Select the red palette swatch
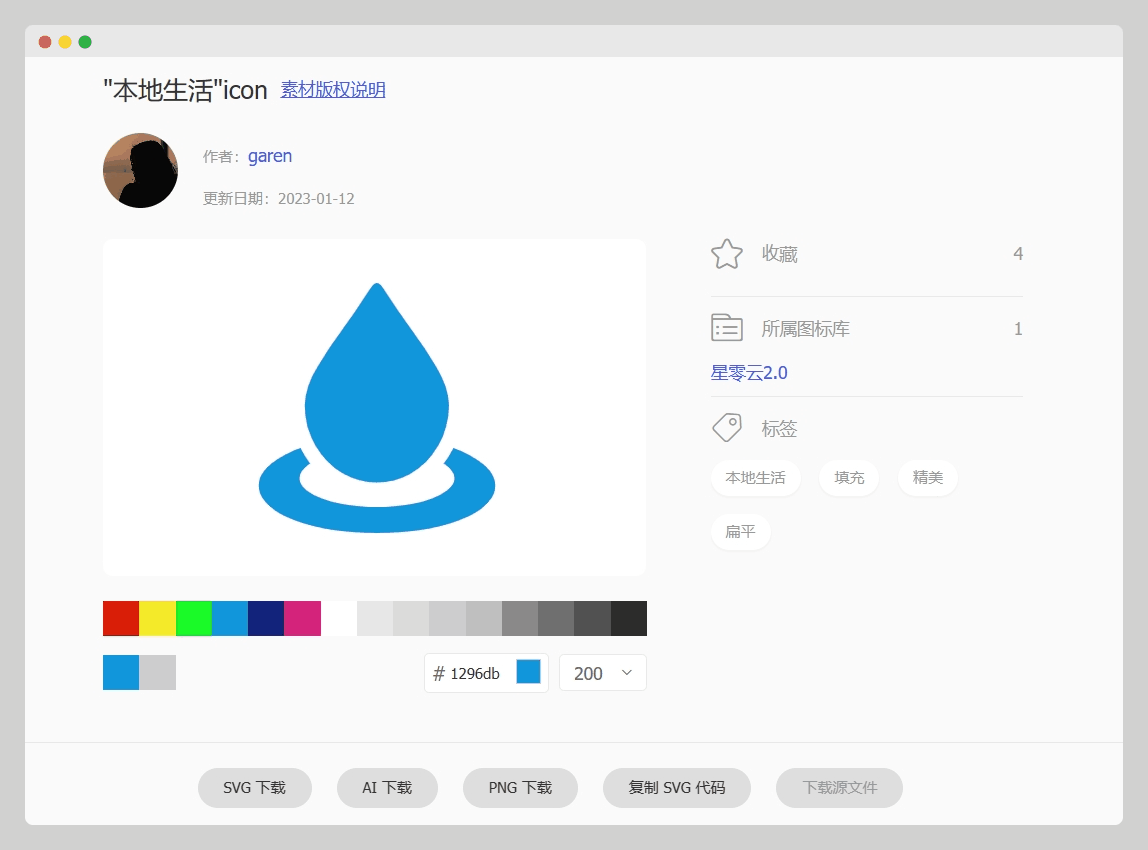 121,618
